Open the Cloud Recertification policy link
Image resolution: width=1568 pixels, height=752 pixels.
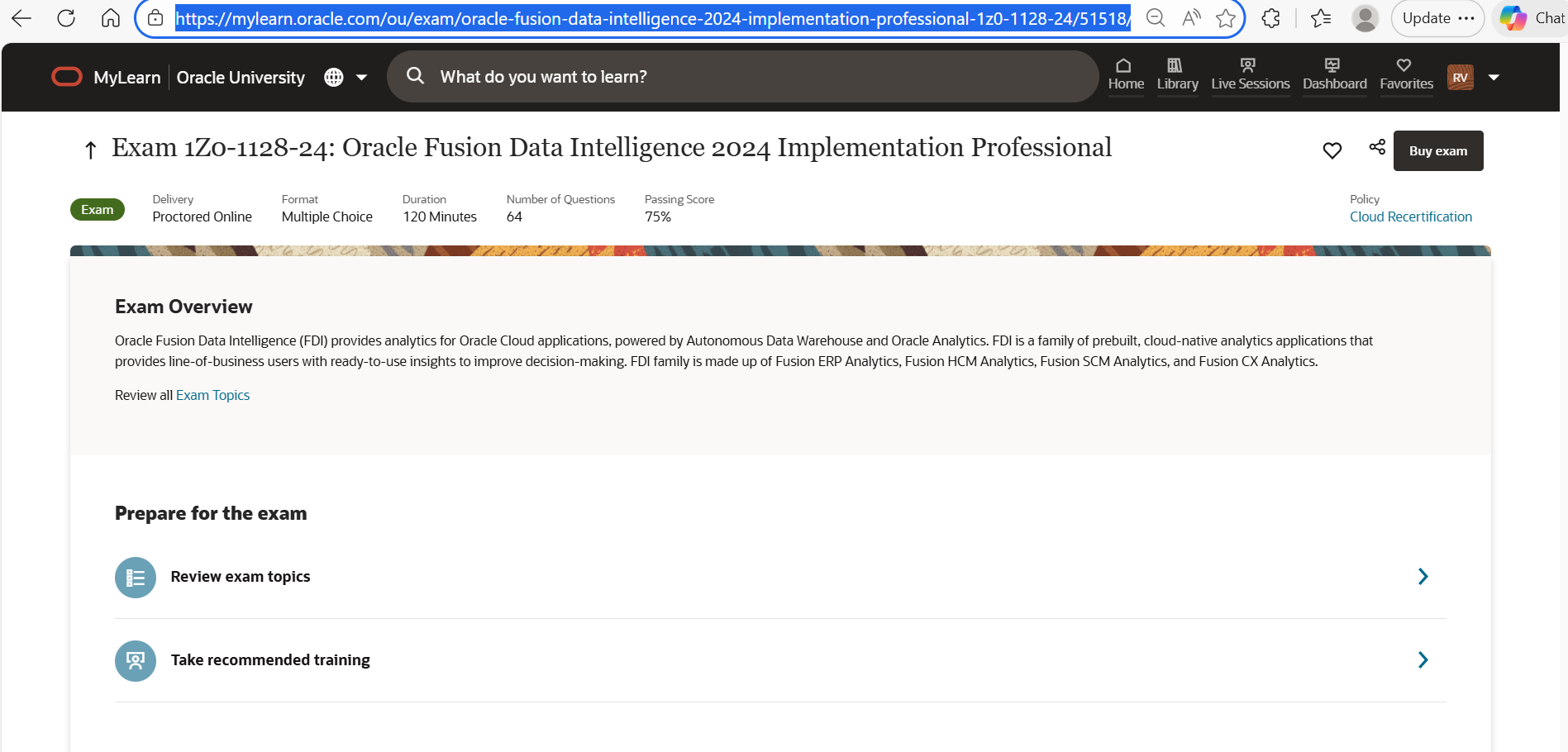(1411, 217)
